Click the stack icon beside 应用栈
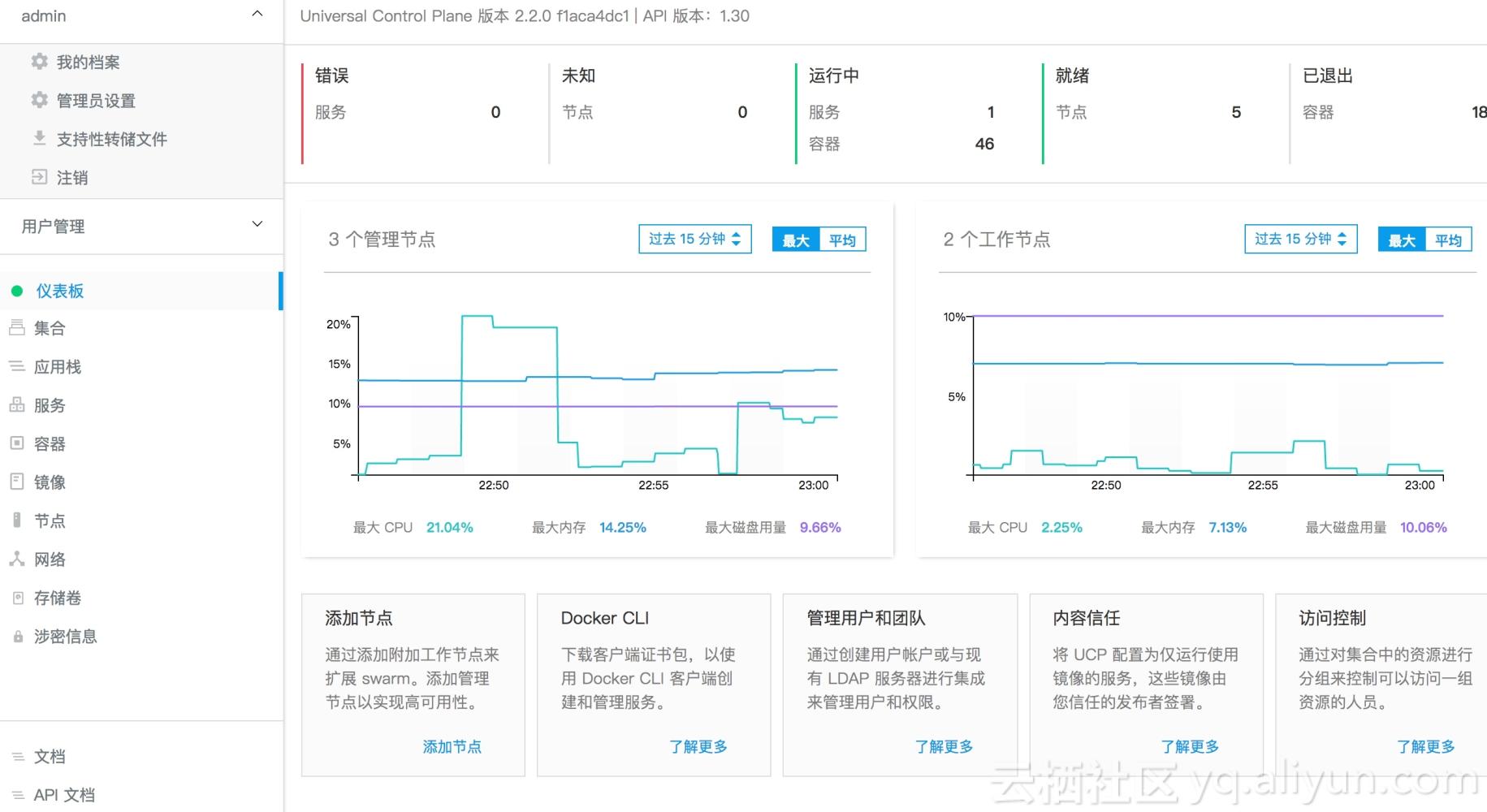This screenshot has width=1487, height=812. [x=16, y=366]
